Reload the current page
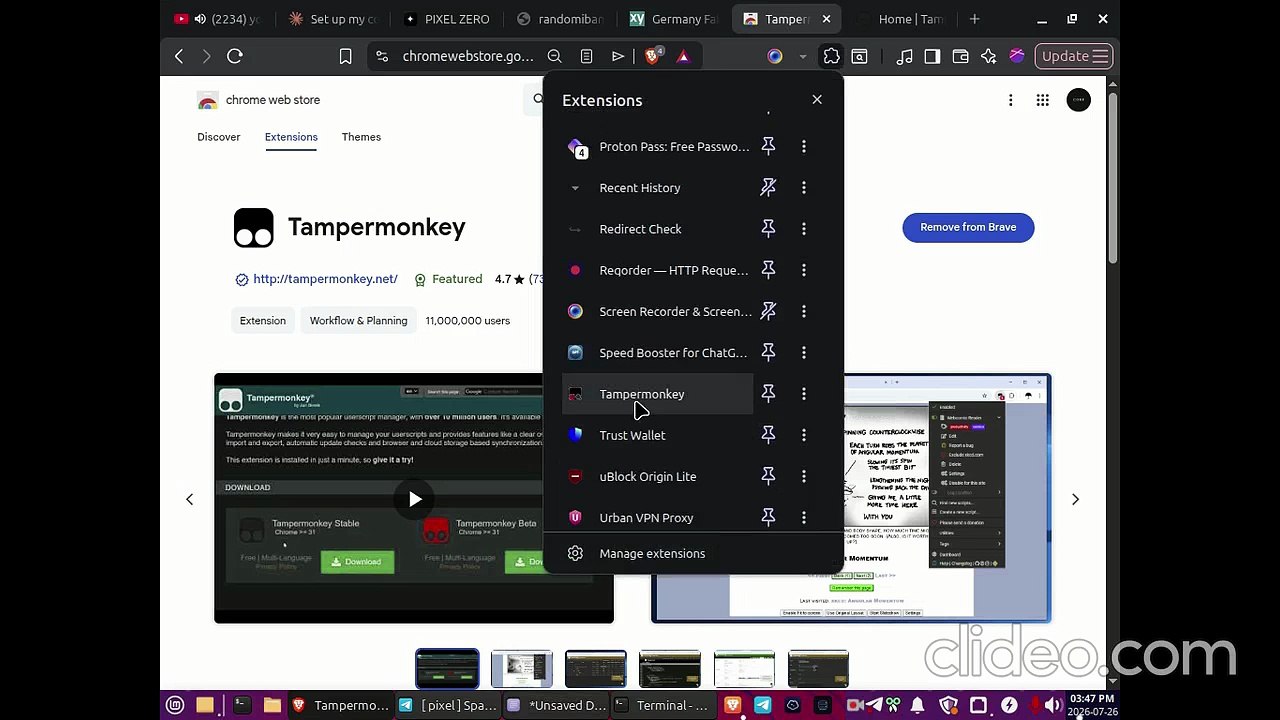Screen dimensions: 1280x720 pos(235,56)
